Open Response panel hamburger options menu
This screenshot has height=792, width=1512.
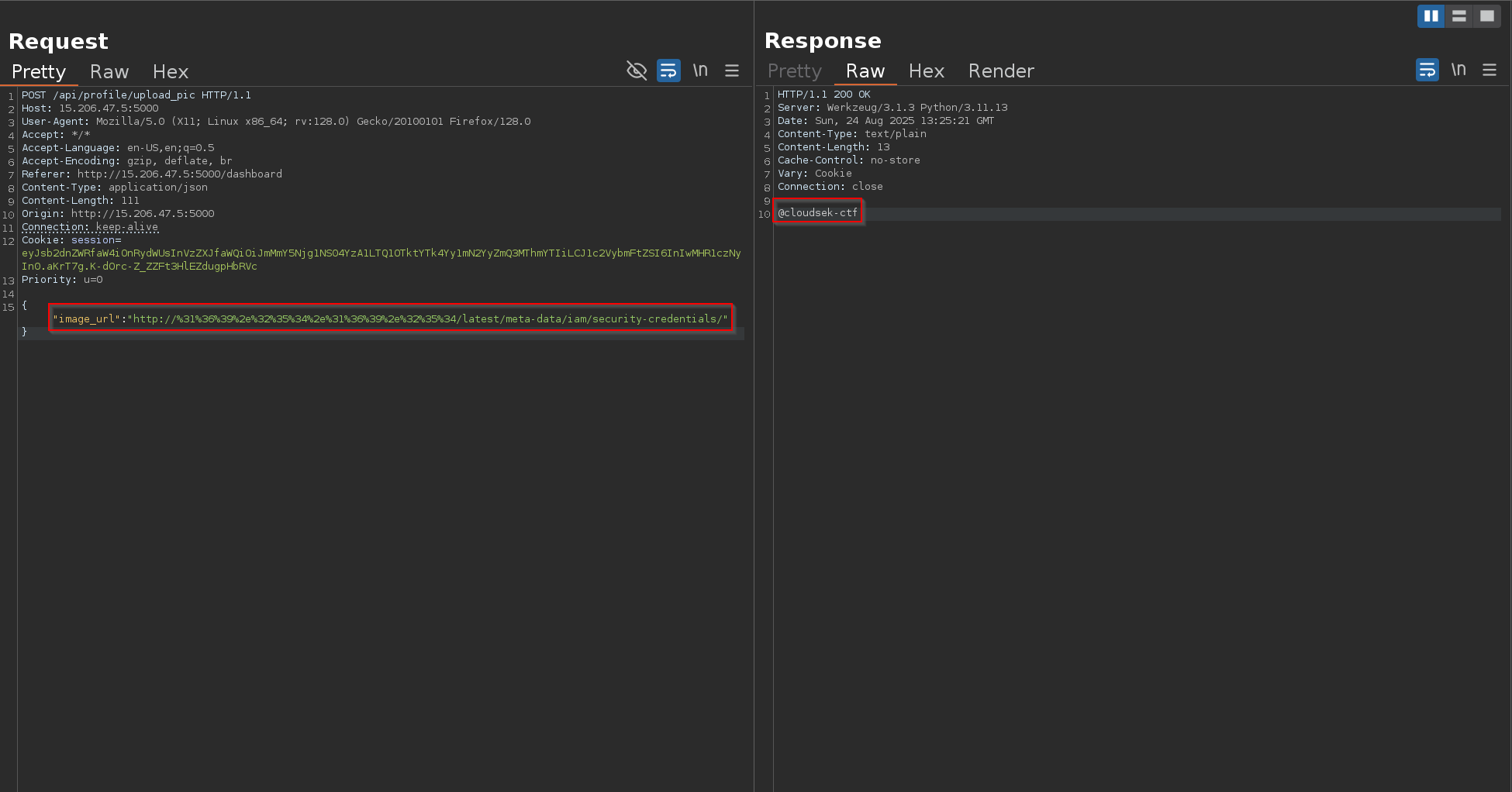[x=1489, y=70]
